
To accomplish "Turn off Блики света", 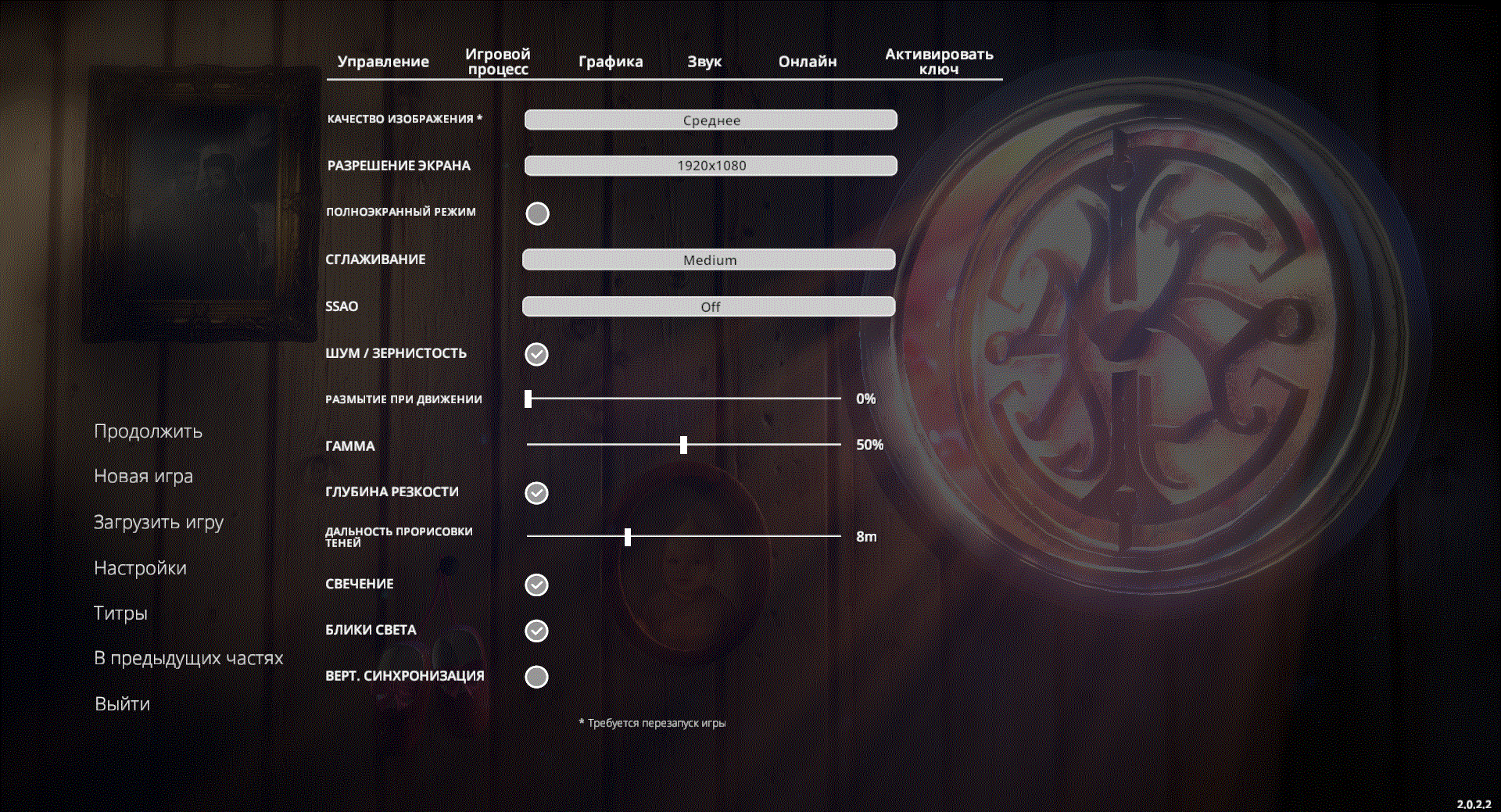I will click(536, 631).
